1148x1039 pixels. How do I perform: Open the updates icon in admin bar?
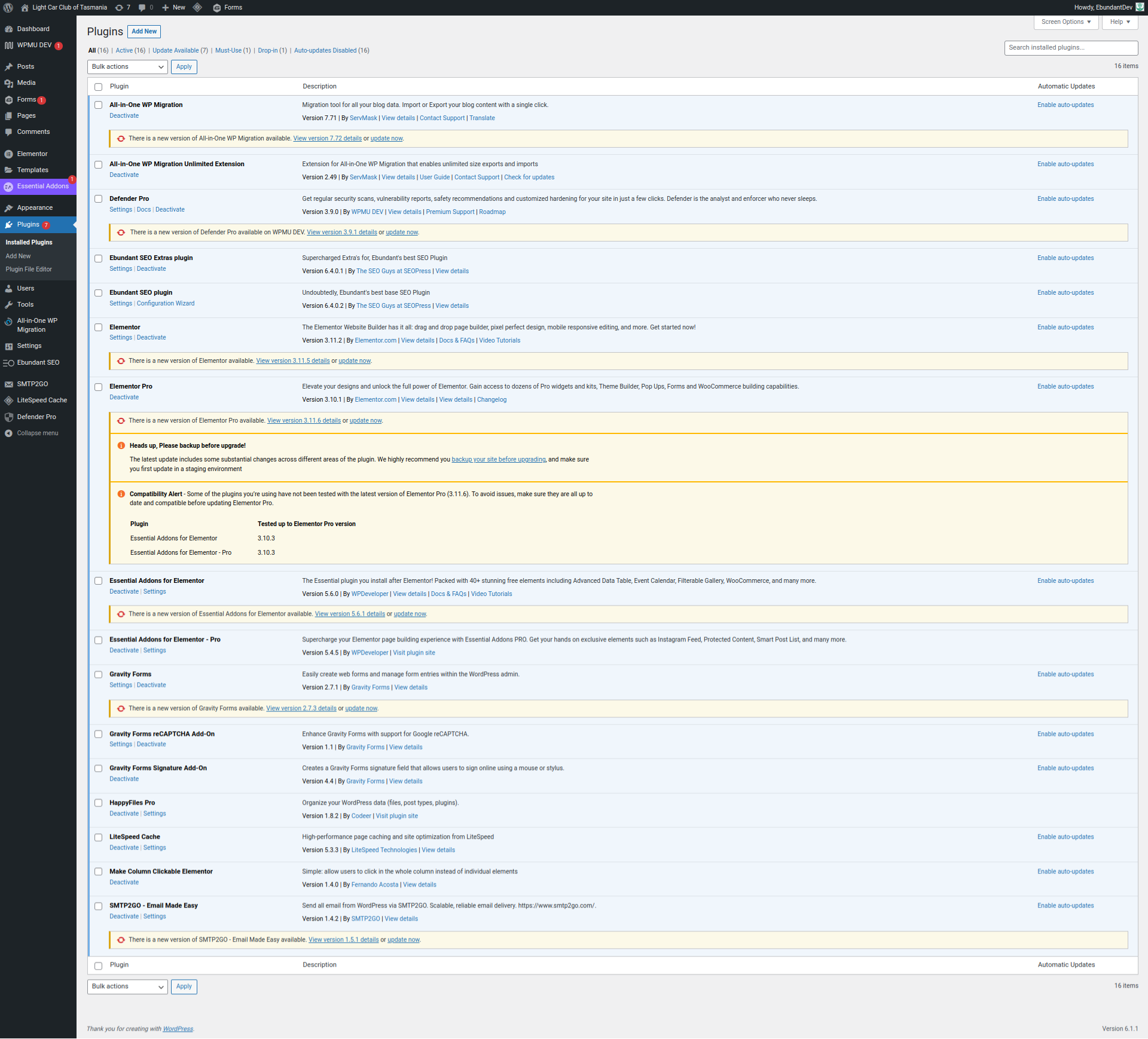coord(119,8)
